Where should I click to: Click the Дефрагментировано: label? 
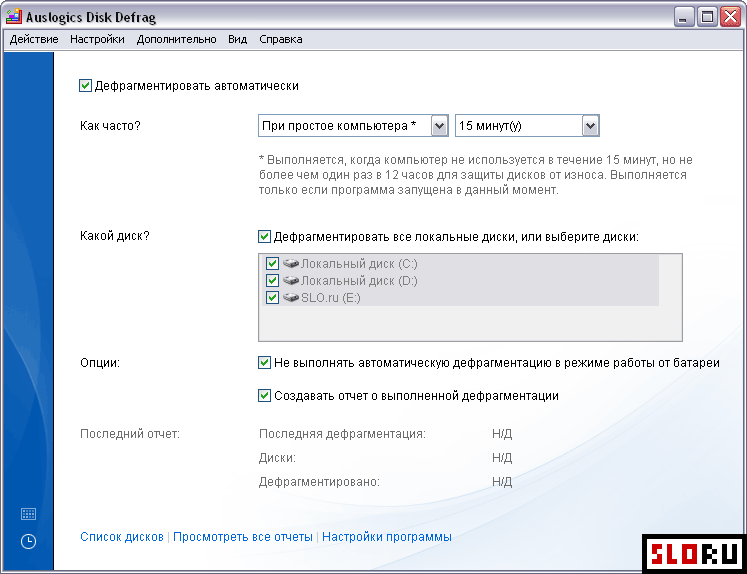(319, 482)
